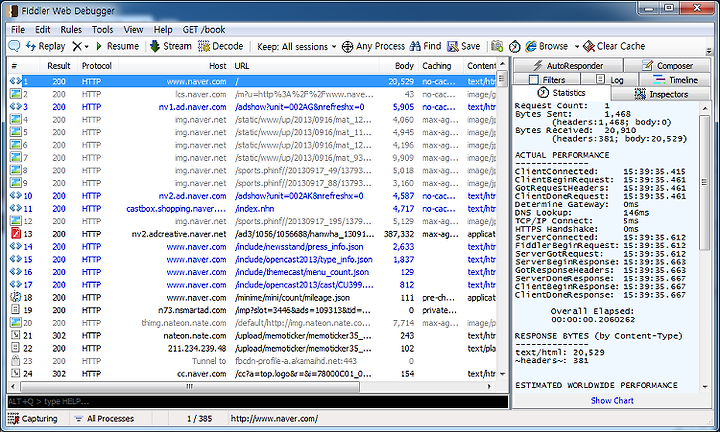The image size is (720, 432).
Task: Click in the QuickExec command box
Action: coord(258,401)
